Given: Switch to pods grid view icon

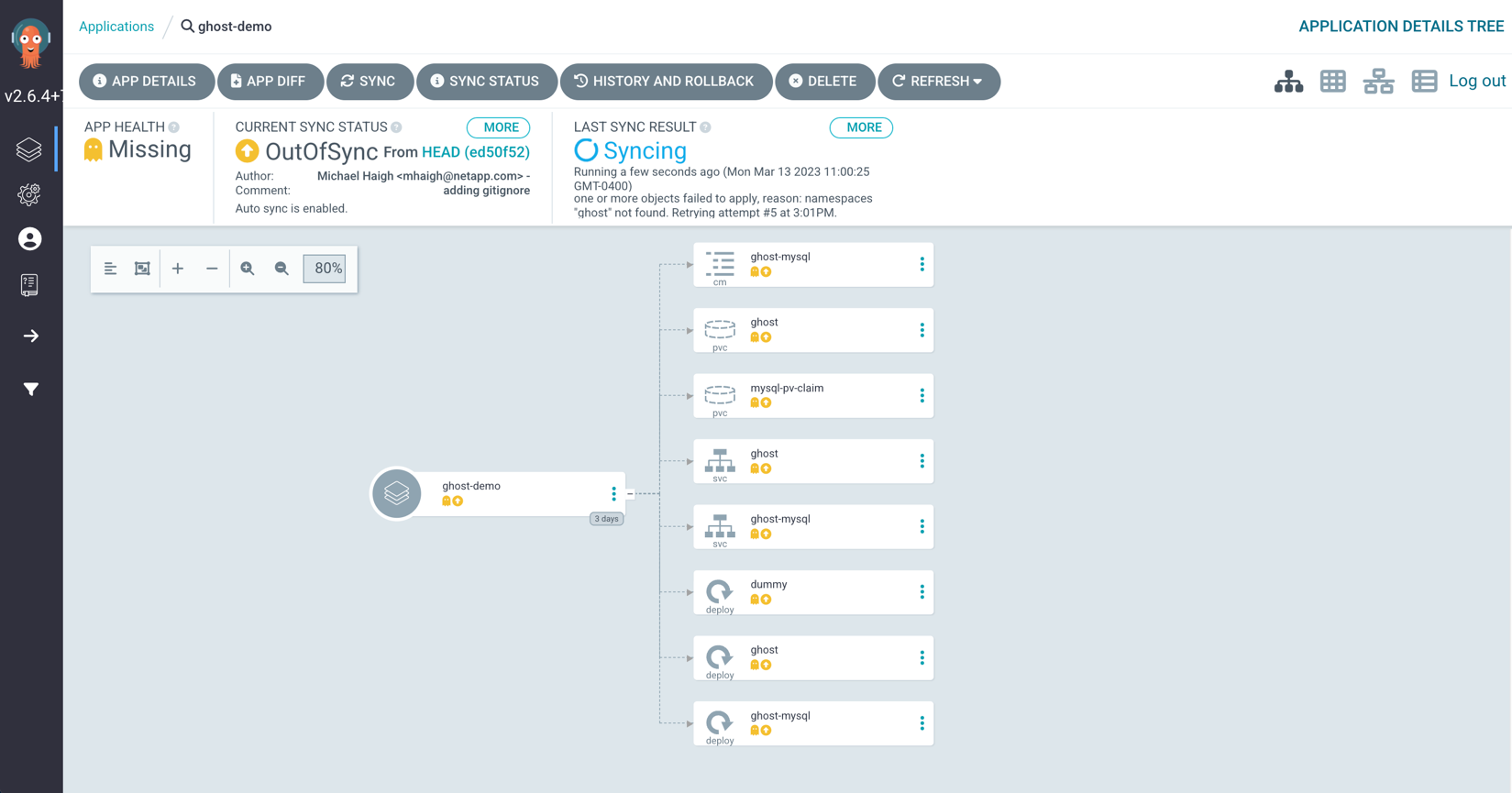Looking at the screenshot, I should [x=1333, y=82].
